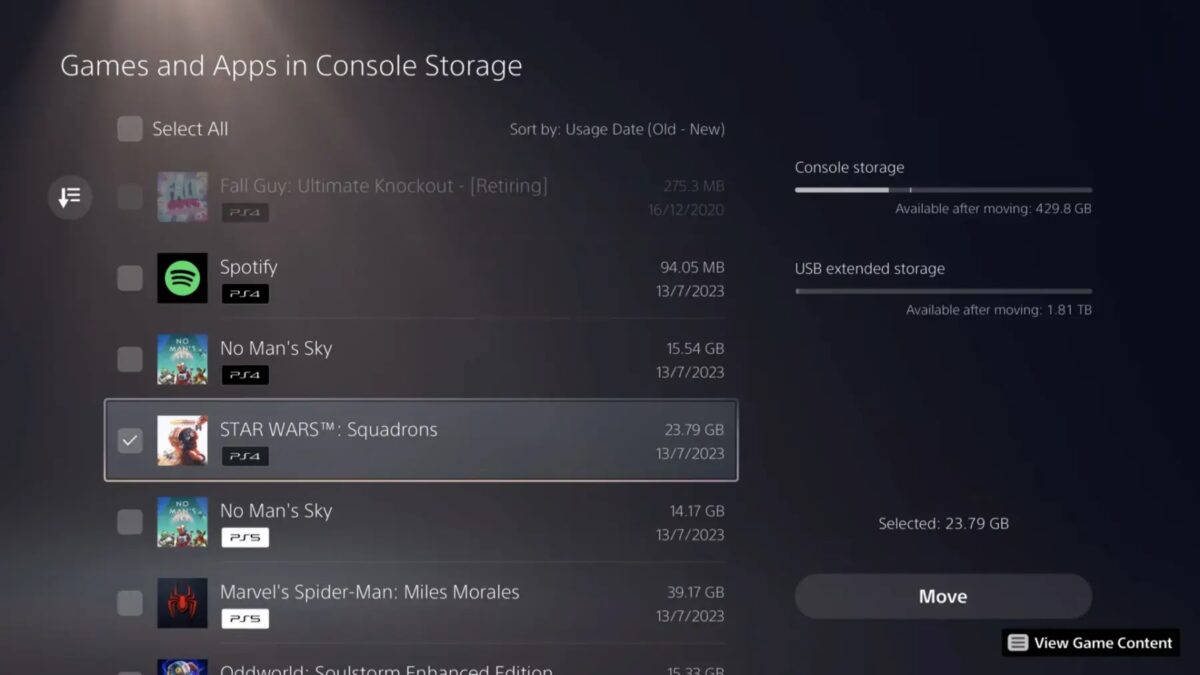This screenshot has width=1200, height=675.
Task: Click the Spotify app icon
Action: click(x=182, y=278)
